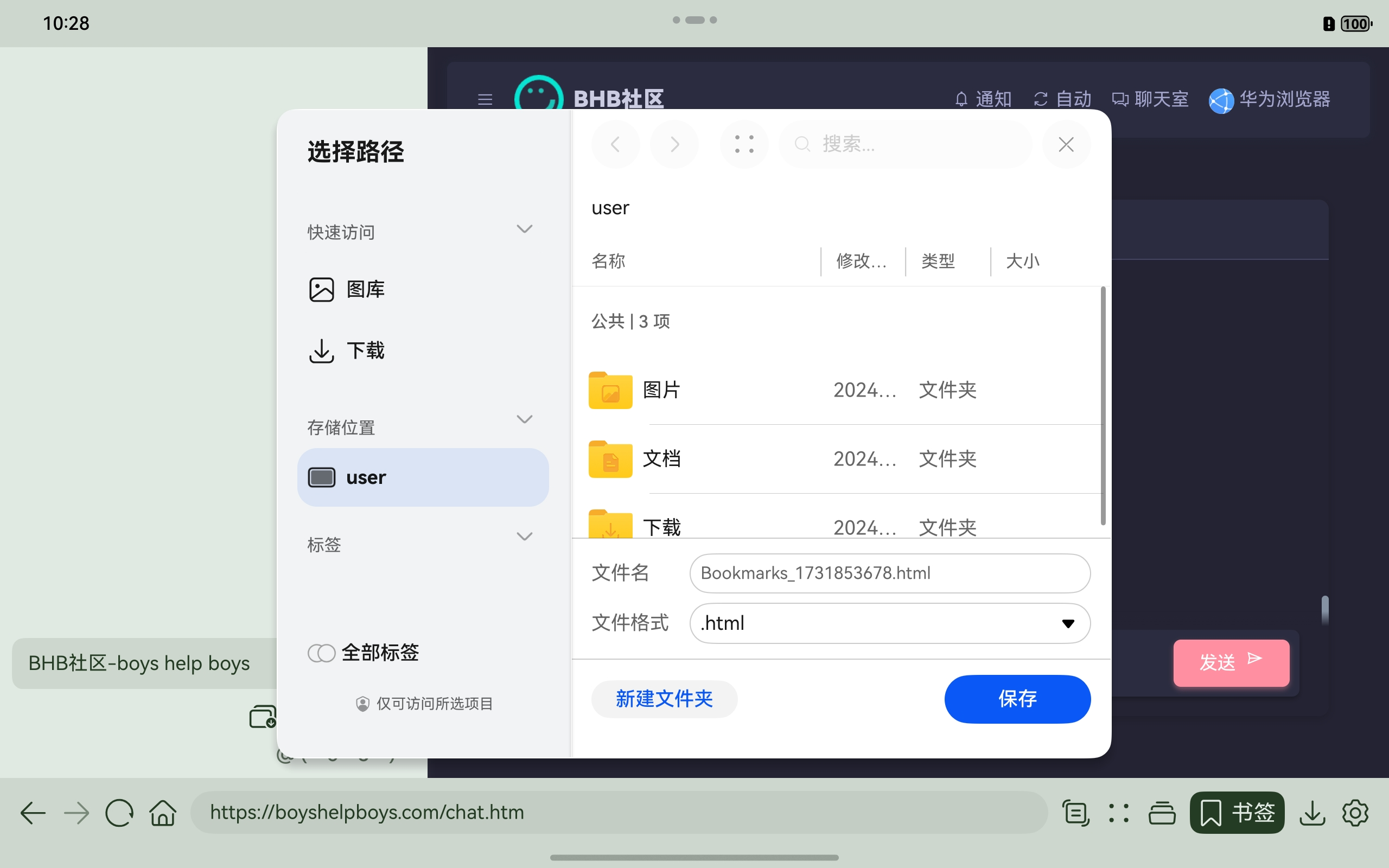Click 新建文件夹 button
This screenshot has width=1389, height=868.
664,699
